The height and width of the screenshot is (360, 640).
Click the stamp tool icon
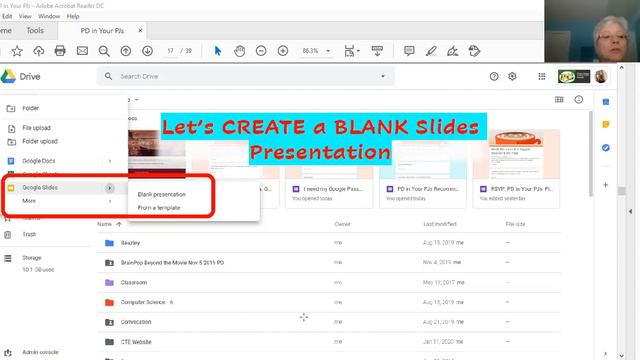474,51
